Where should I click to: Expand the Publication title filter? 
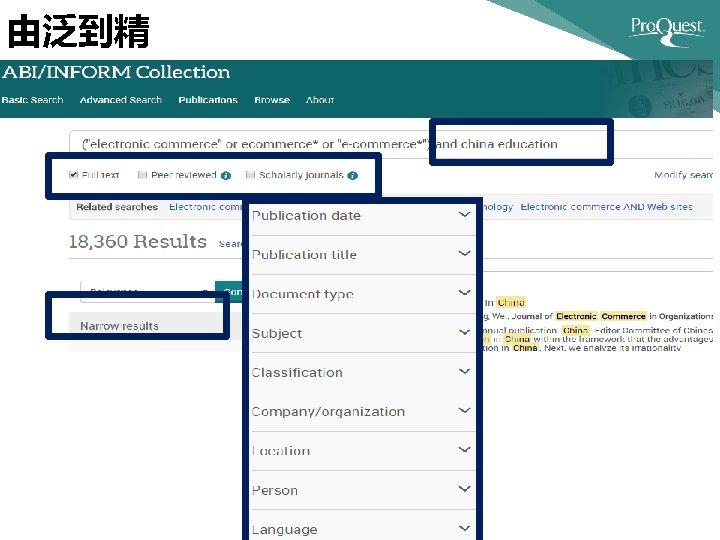(362, 255)
